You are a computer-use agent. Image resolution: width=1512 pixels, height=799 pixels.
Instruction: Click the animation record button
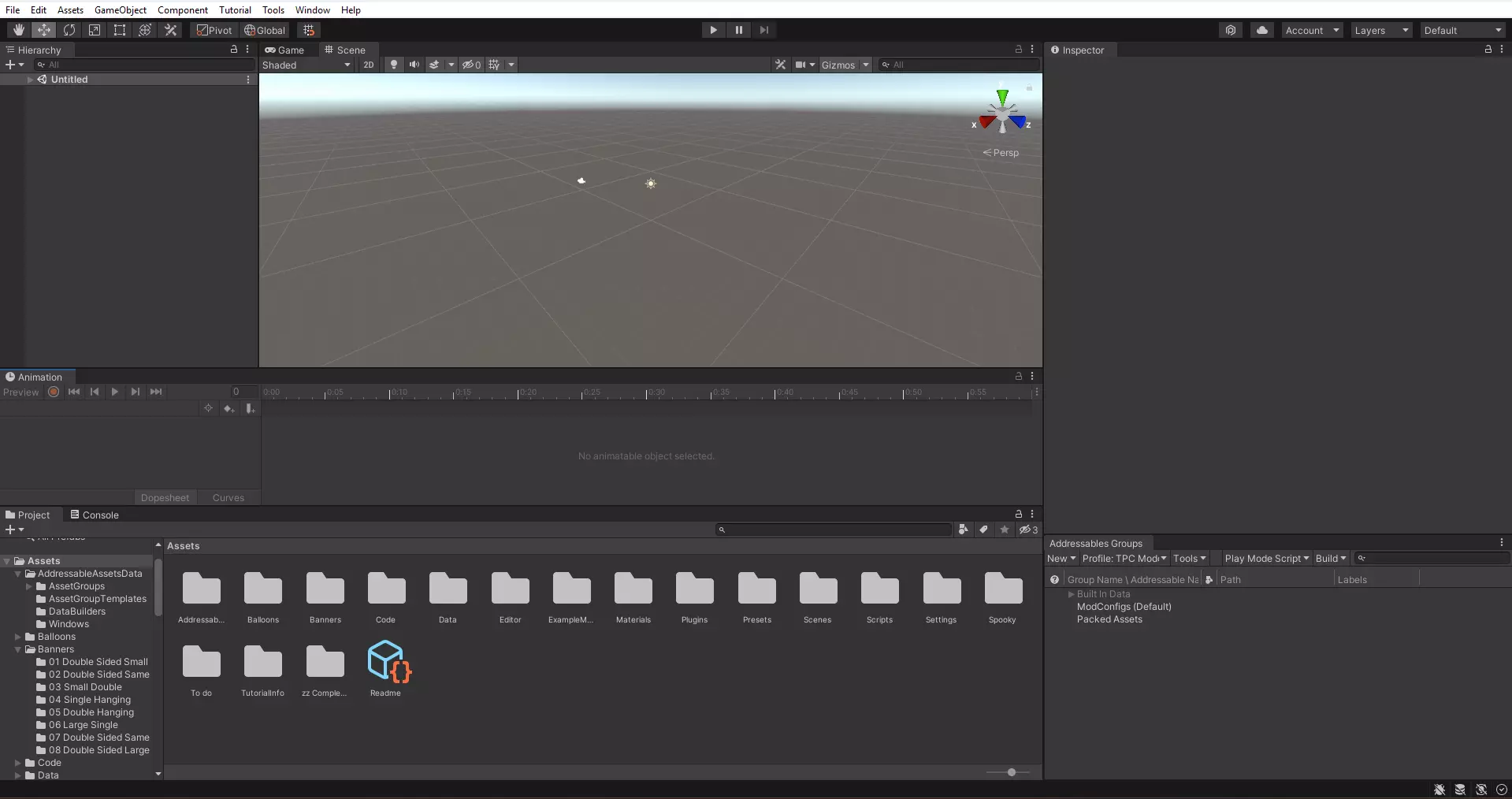pos(54,392)
